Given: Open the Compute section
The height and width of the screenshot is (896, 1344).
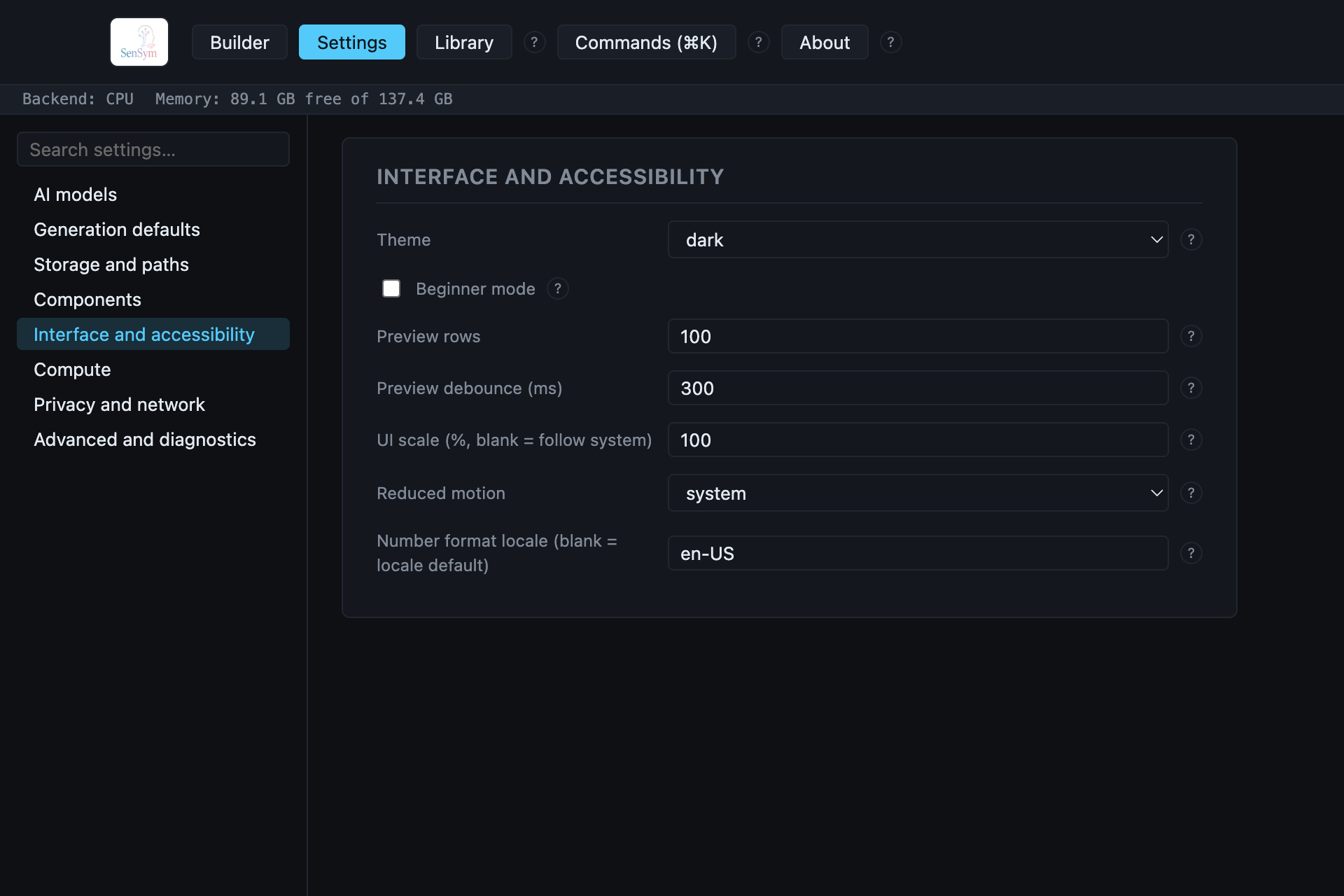Looking at the screenshot, I should [153, 370].
